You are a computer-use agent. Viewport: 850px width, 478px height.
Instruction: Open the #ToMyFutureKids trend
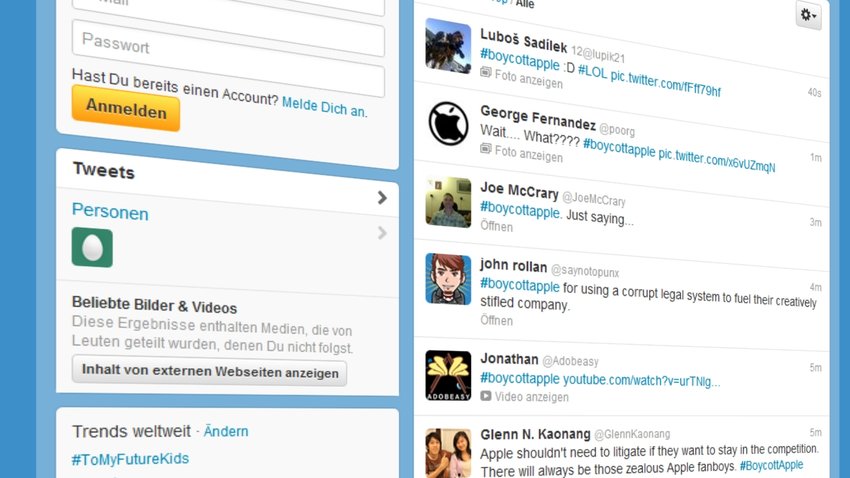click(130, 460)
